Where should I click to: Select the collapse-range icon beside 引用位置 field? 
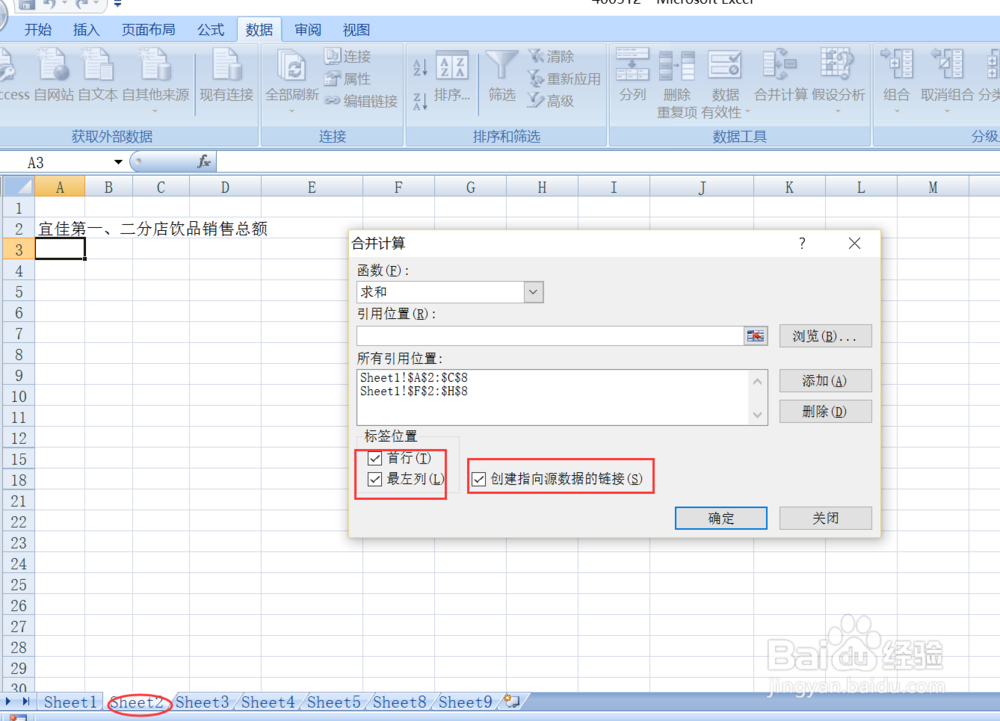point(756,336)
